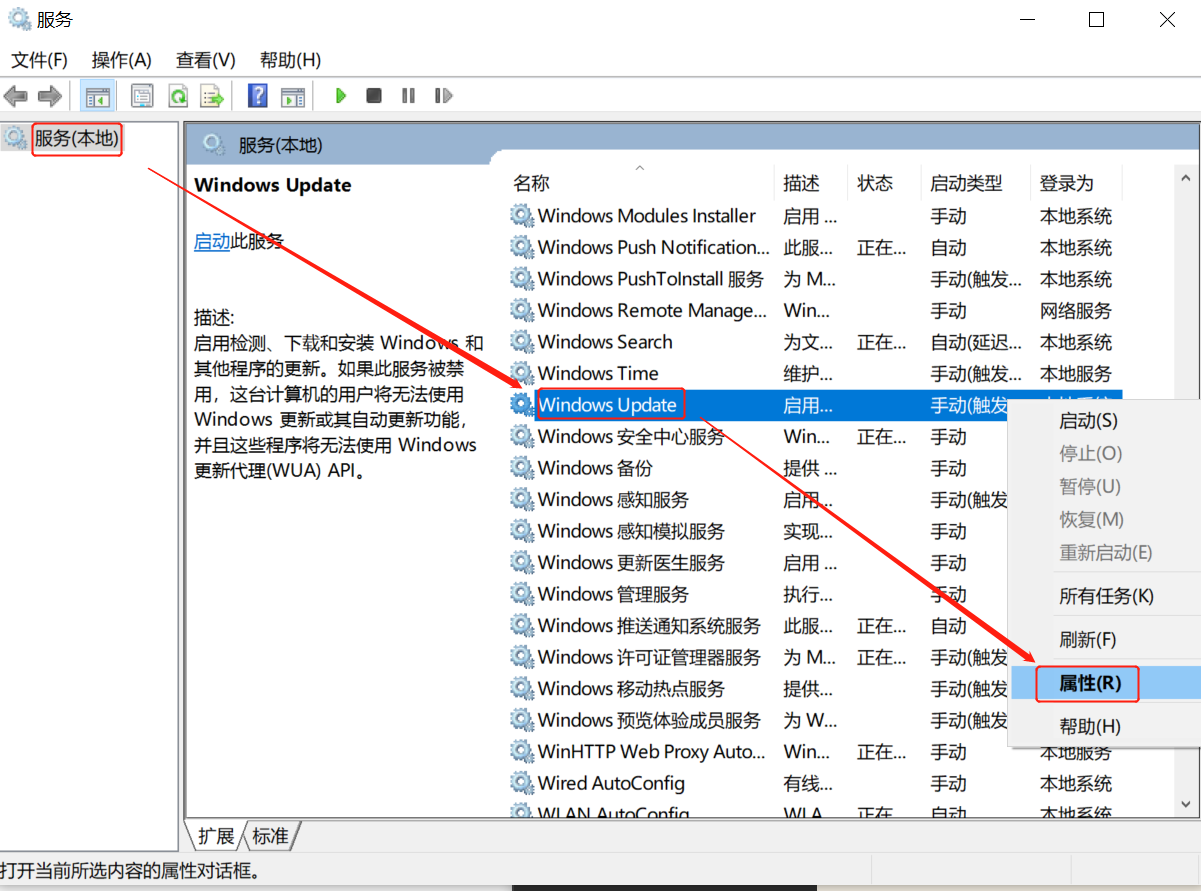
Task: Click the Refresh toolbar icon
Action: (178, 96)
